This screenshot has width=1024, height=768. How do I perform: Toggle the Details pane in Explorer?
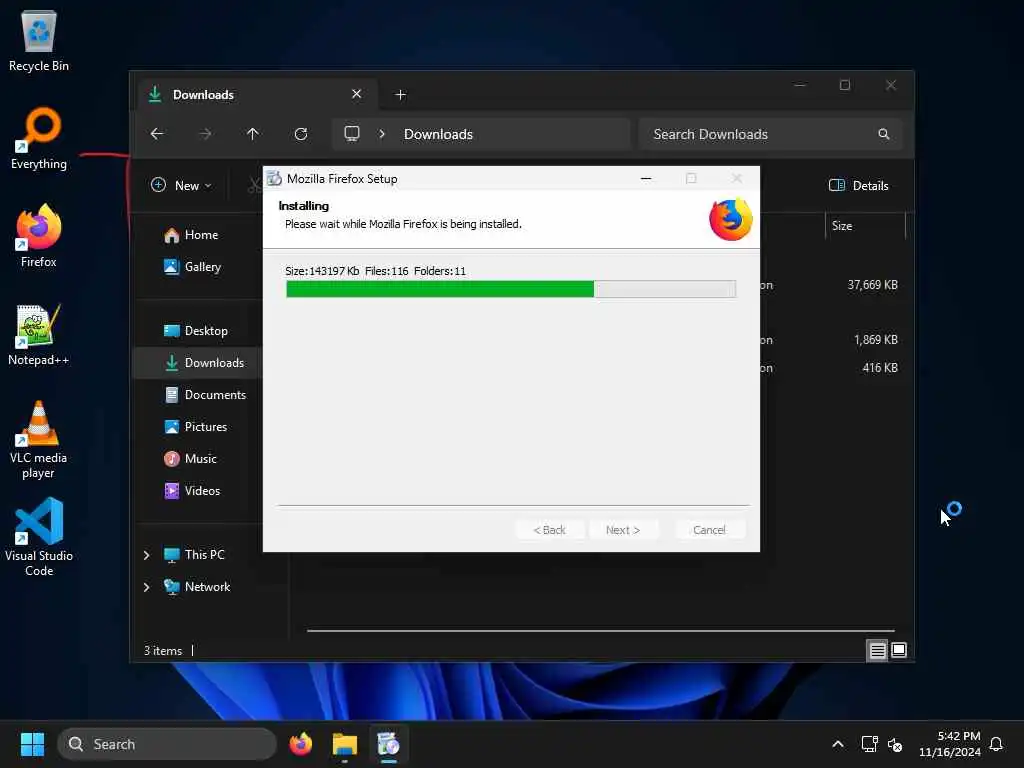pyautogui.click(x=858, y=185)
